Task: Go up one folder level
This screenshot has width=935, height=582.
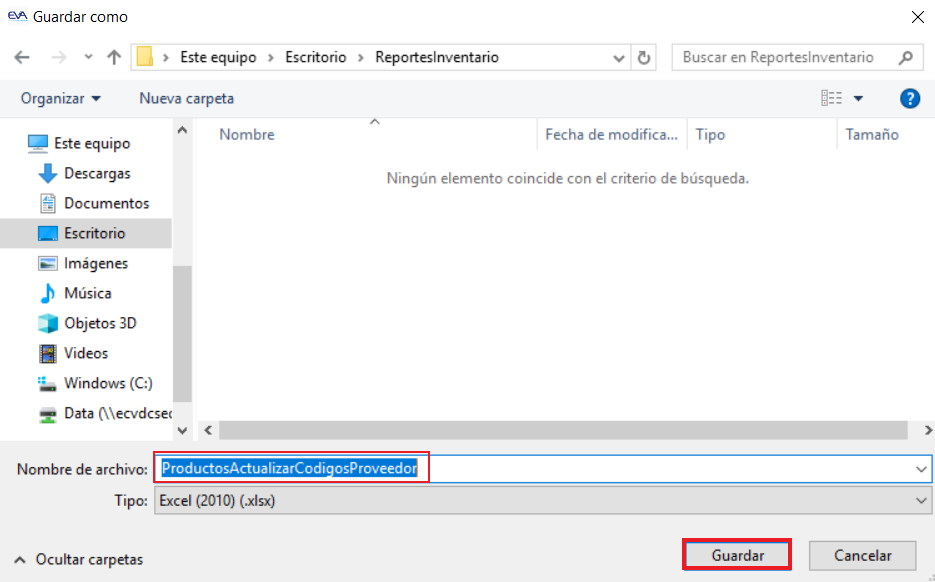Action: pyautogui.click(x=113, y=57)
